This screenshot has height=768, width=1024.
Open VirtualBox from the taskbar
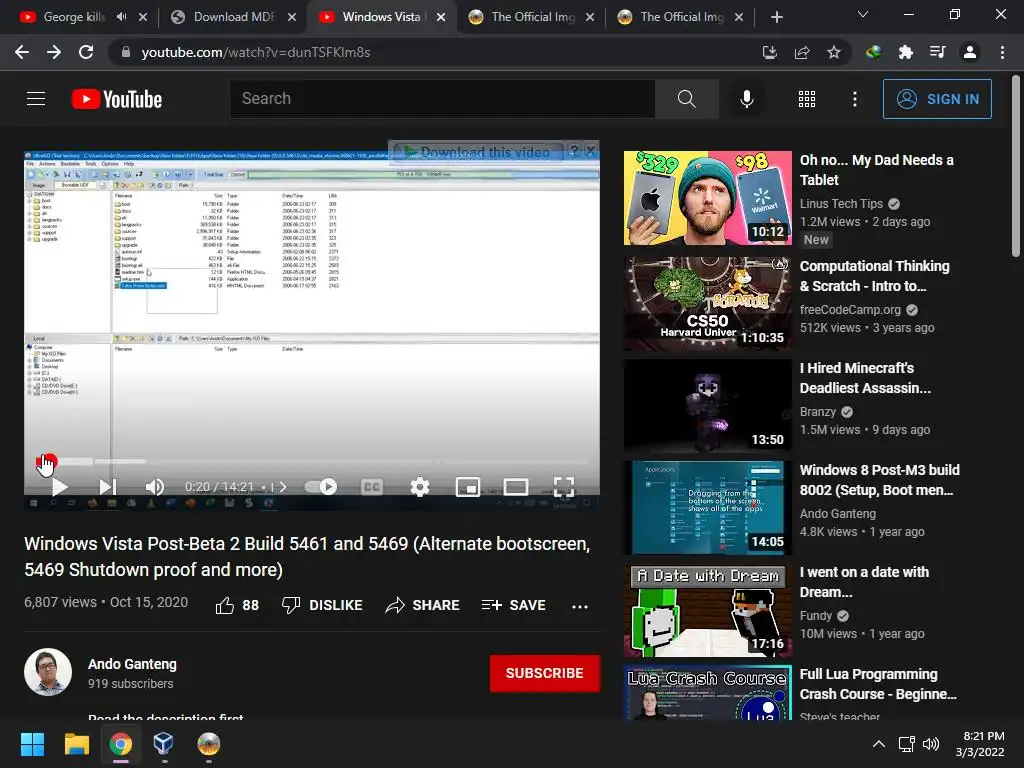pyautogui.click(x=163, y=744)
